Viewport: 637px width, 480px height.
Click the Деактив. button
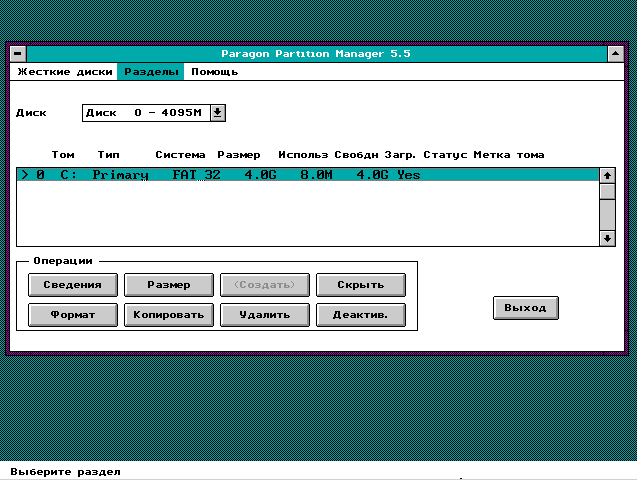pyautogui.click(x=361, y=315)
